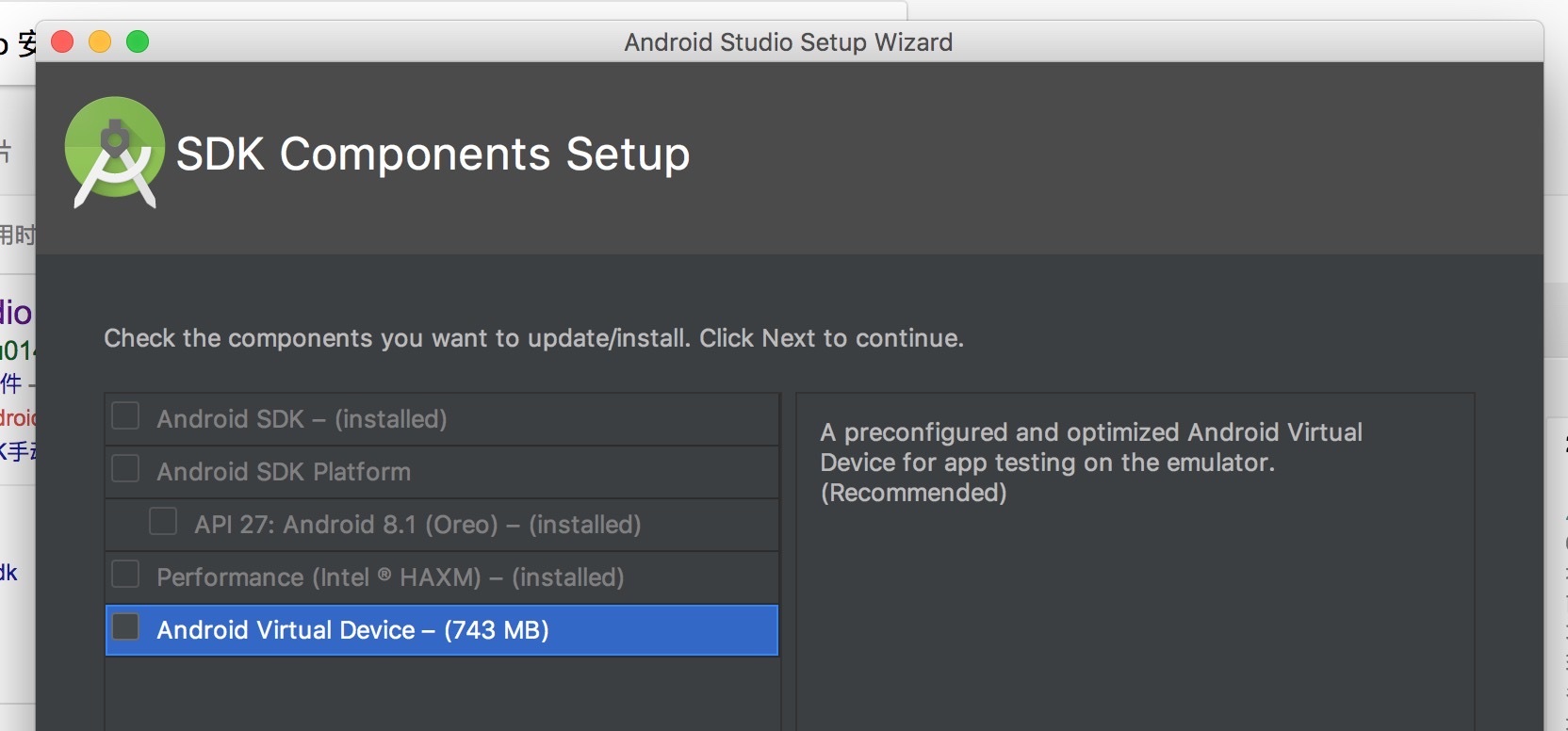1568x731 pixels.
Task: Close the Setup Wizard with the red button
Action: click(x=62, y=41)
